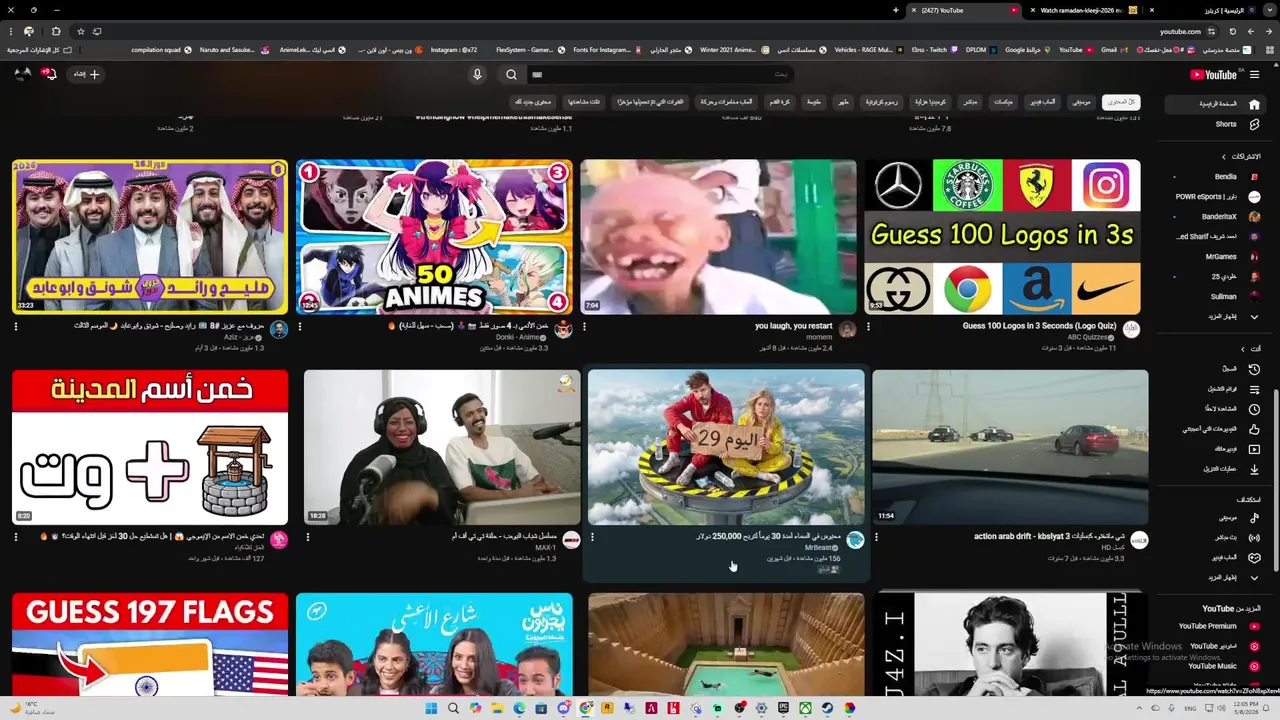Expand the Subscriptions section header chevron
The image size is (1280, 720).
point(1223,157)
